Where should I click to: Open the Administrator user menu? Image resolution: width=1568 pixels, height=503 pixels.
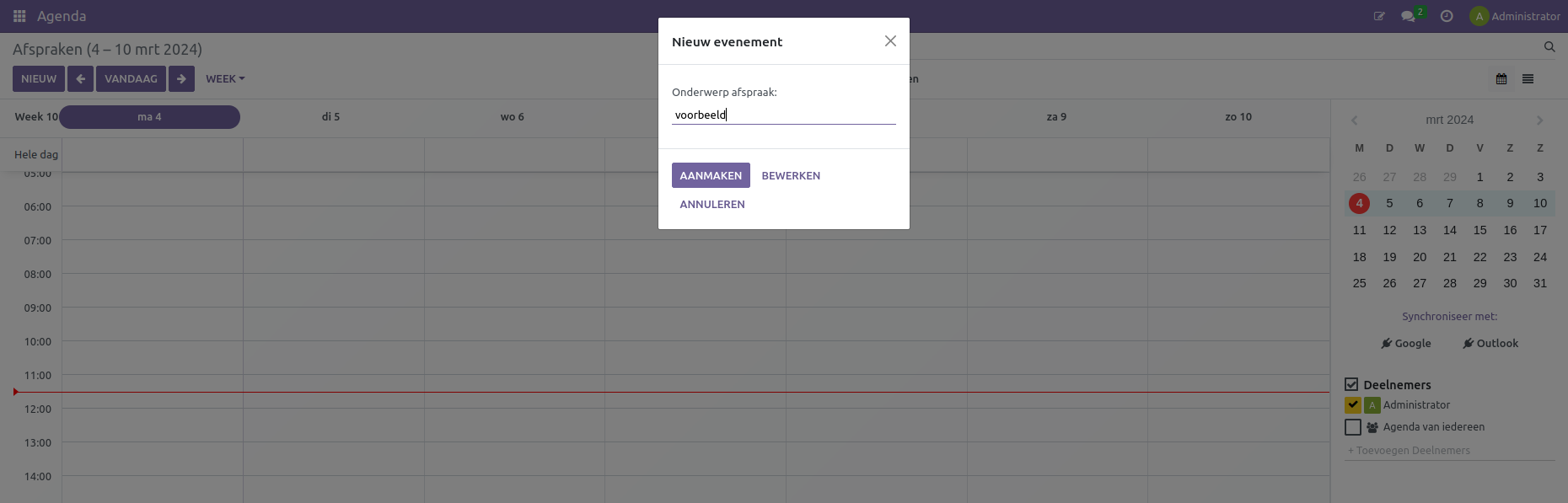coord(1515,16)
